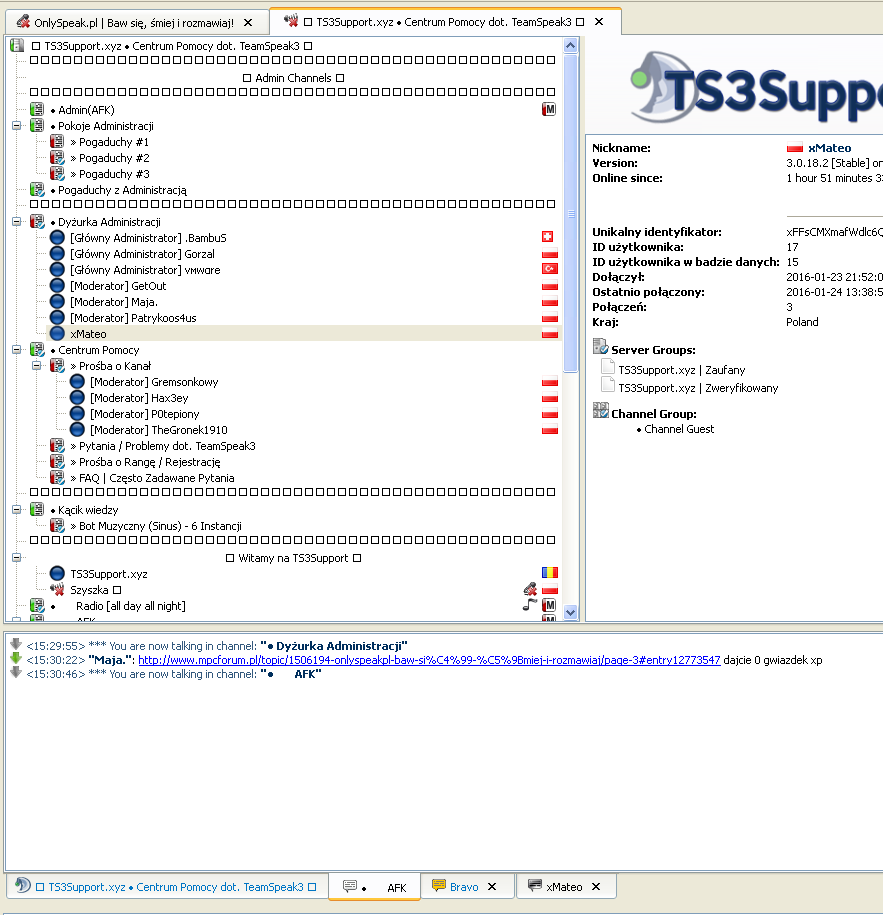Image resolution: width=883 pixels, height=915 pixels.
Task: Click the Server Groups icon in info panel
Action: click(x=601, y=347)
